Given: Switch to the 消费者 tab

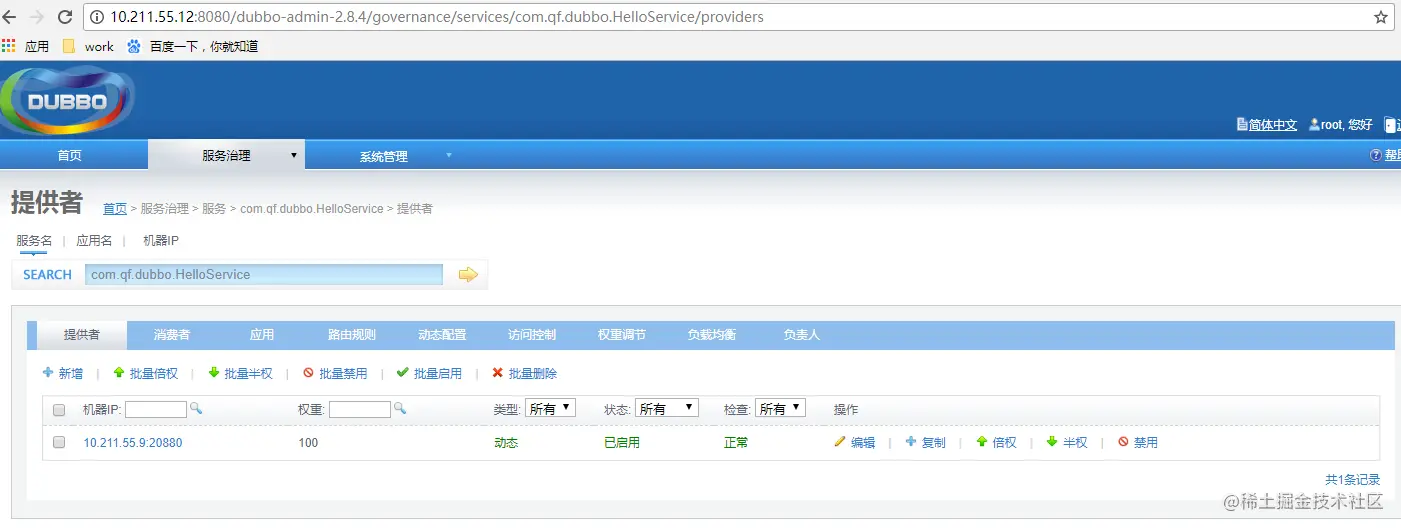Looking at the screenshot, I should click(x=172, y=335).
